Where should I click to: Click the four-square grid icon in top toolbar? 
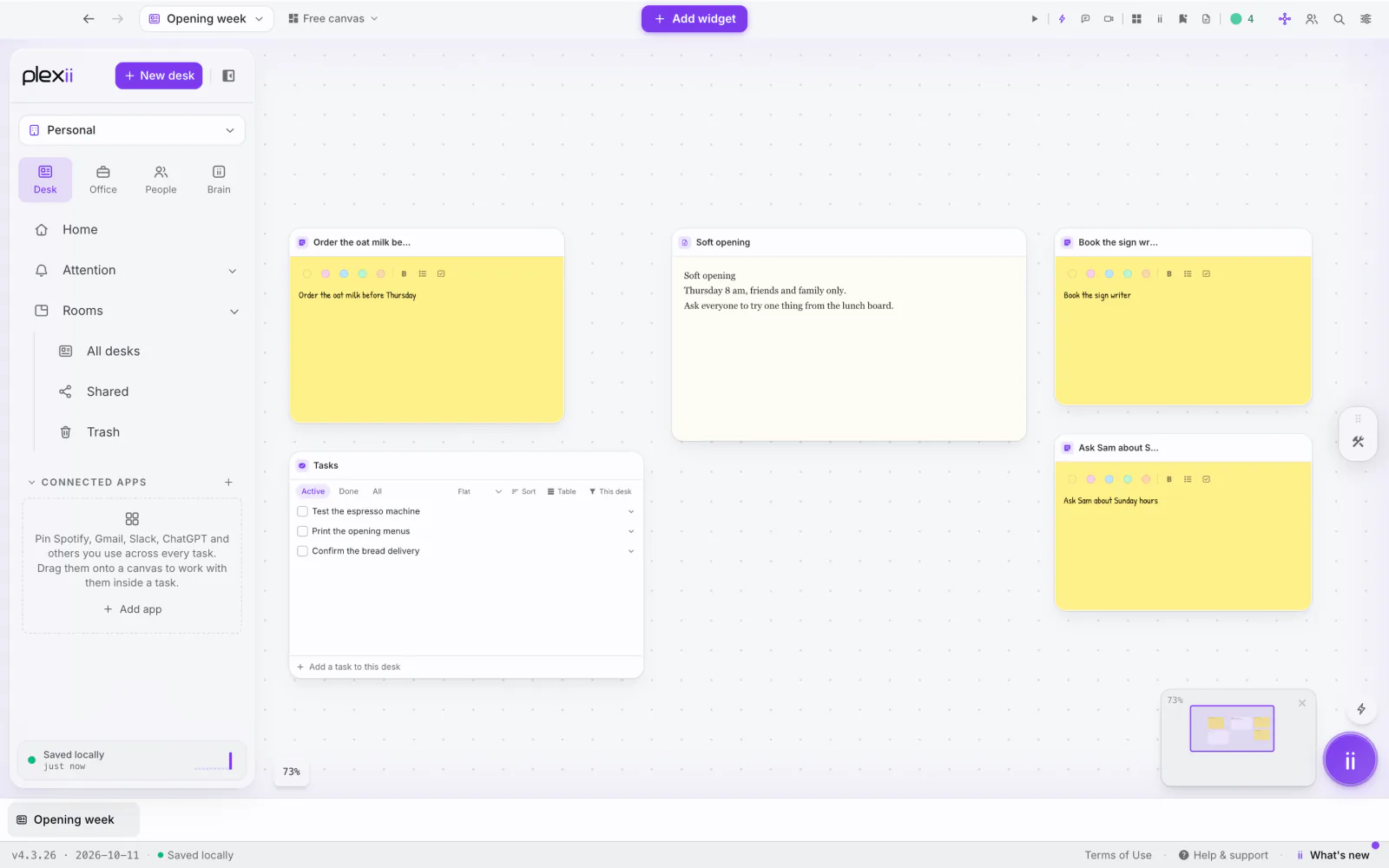pos(1136,19)
